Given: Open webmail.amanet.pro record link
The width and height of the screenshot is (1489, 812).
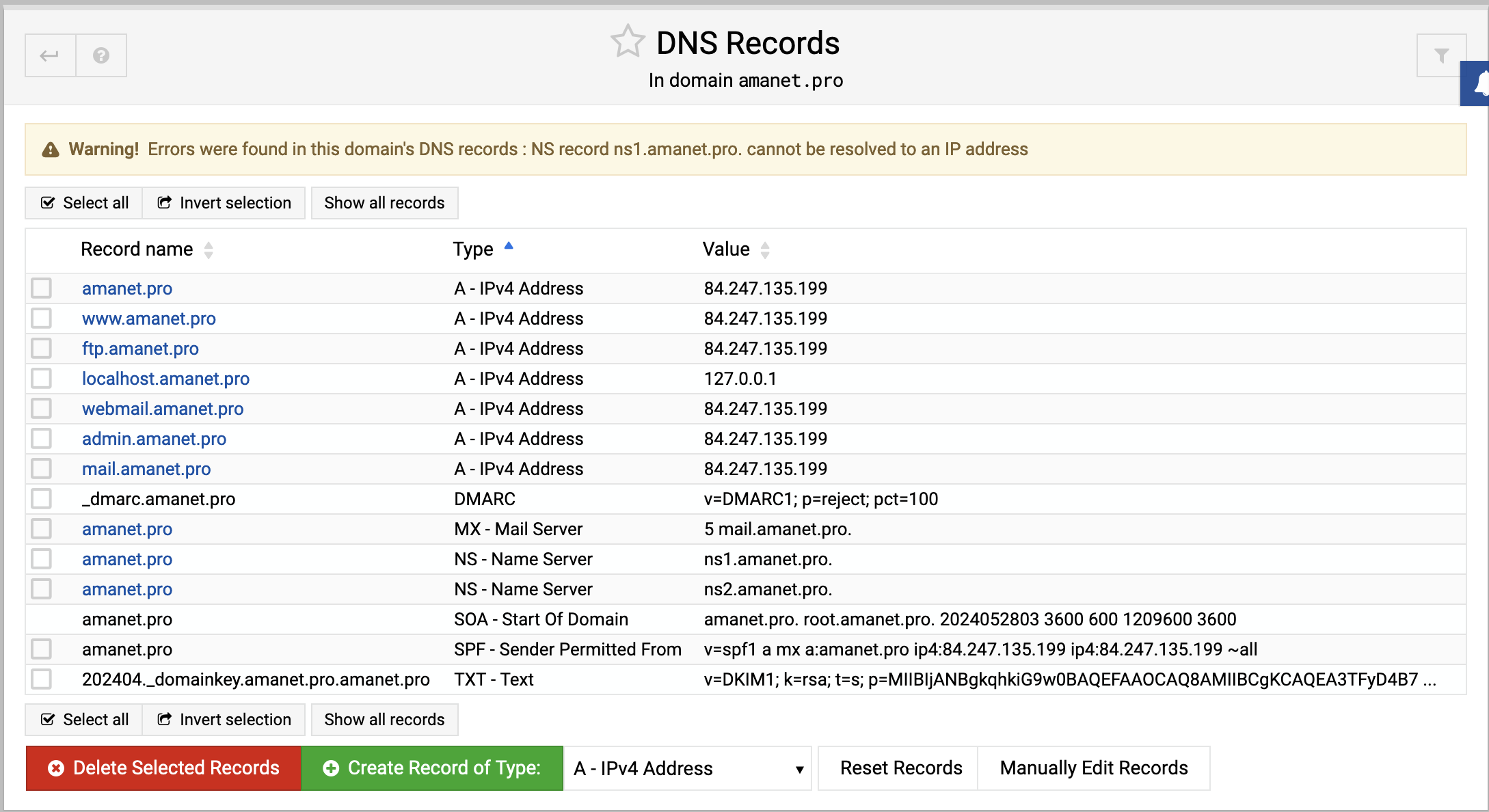Looking at the screenshot, I should [x=163, y=409].
